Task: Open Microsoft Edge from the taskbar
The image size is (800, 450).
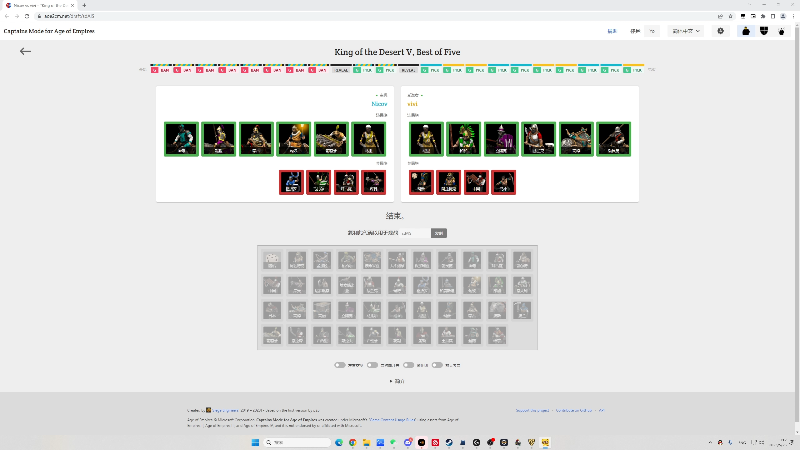Action: [339, 442]
